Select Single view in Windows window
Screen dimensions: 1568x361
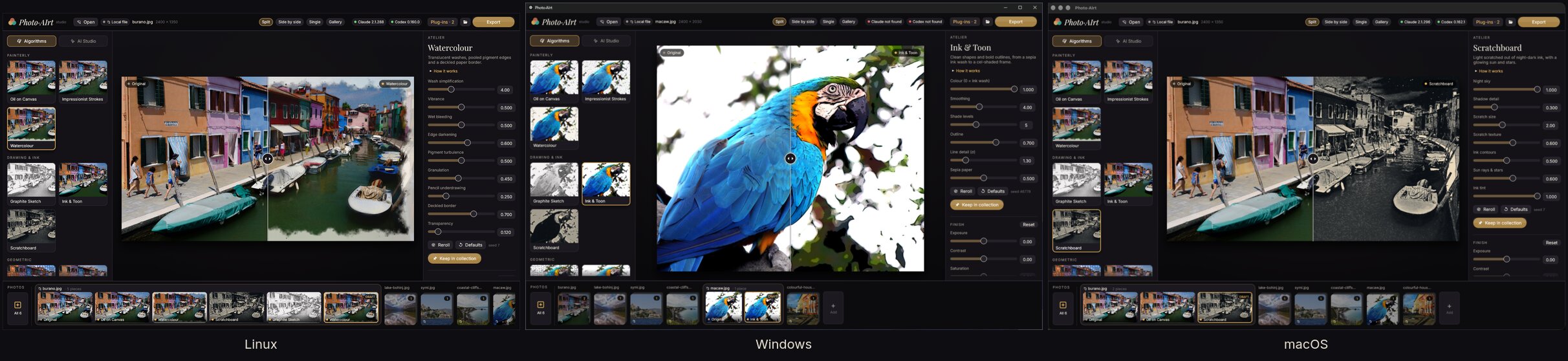point(828,21)
